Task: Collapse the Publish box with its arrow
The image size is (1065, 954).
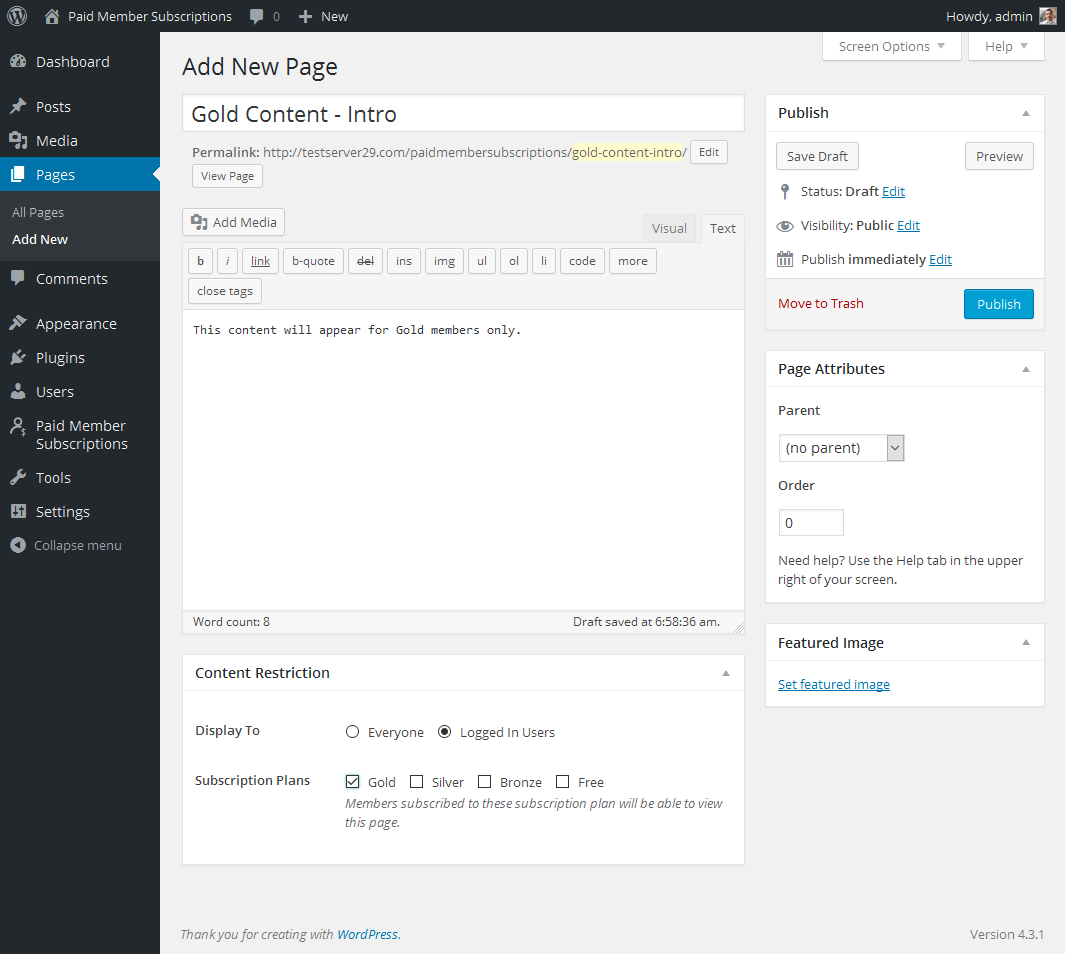Action: point(1025,113)
